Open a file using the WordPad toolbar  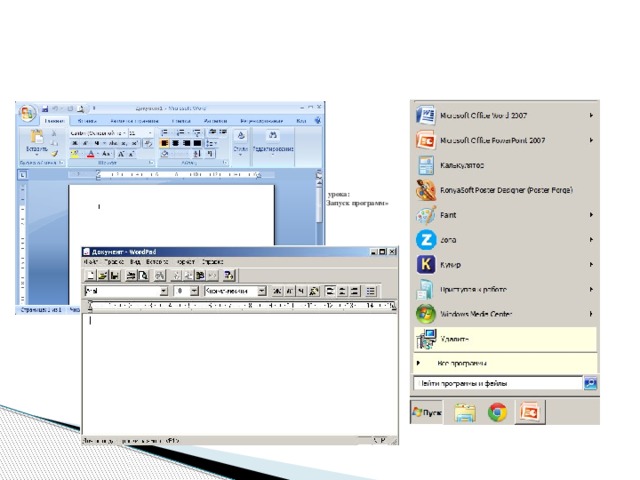102,276
